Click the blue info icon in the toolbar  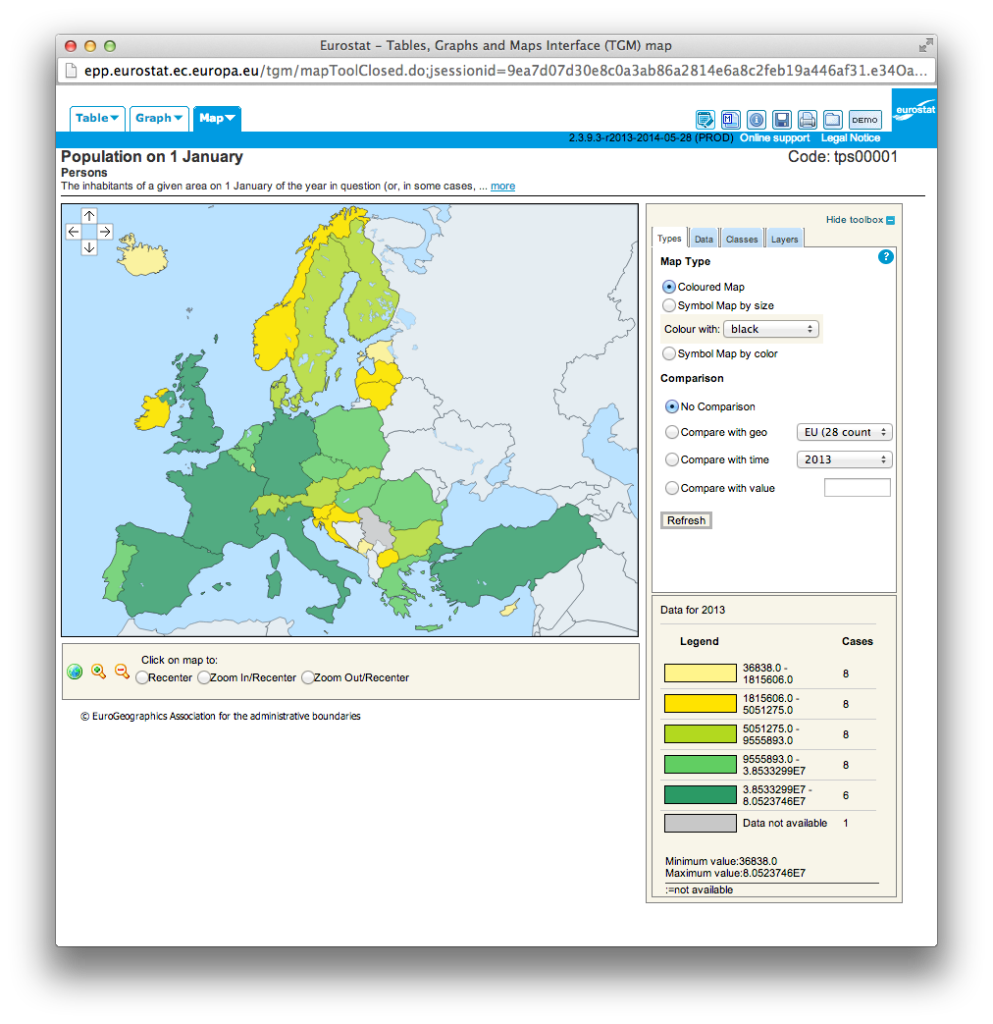tap(756, 120)
